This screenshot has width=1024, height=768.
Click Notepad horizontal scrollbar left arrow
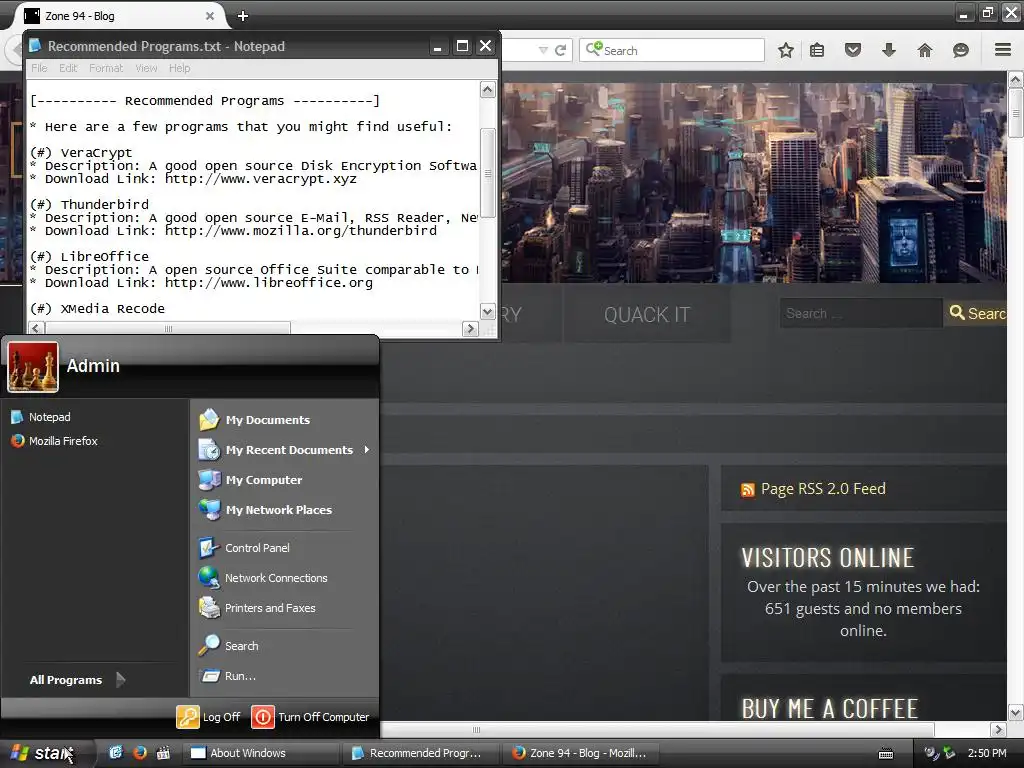click(x=37, y=328)
